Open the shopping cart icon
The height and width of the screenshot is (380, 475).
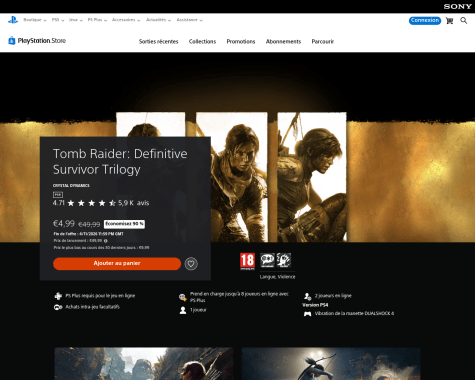[449, 21]
